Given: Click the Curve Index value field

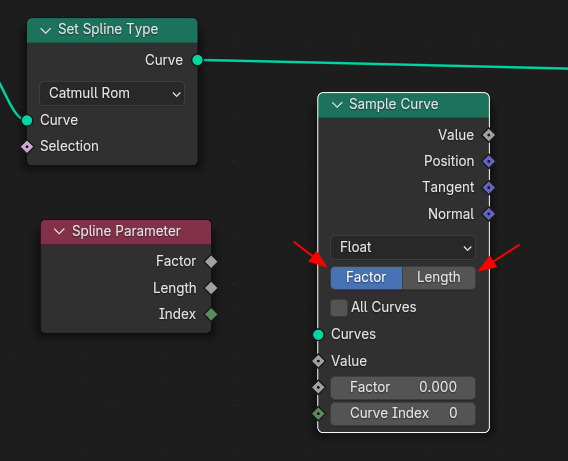Looking at the screenshot, I should click(x=402, y=413).
